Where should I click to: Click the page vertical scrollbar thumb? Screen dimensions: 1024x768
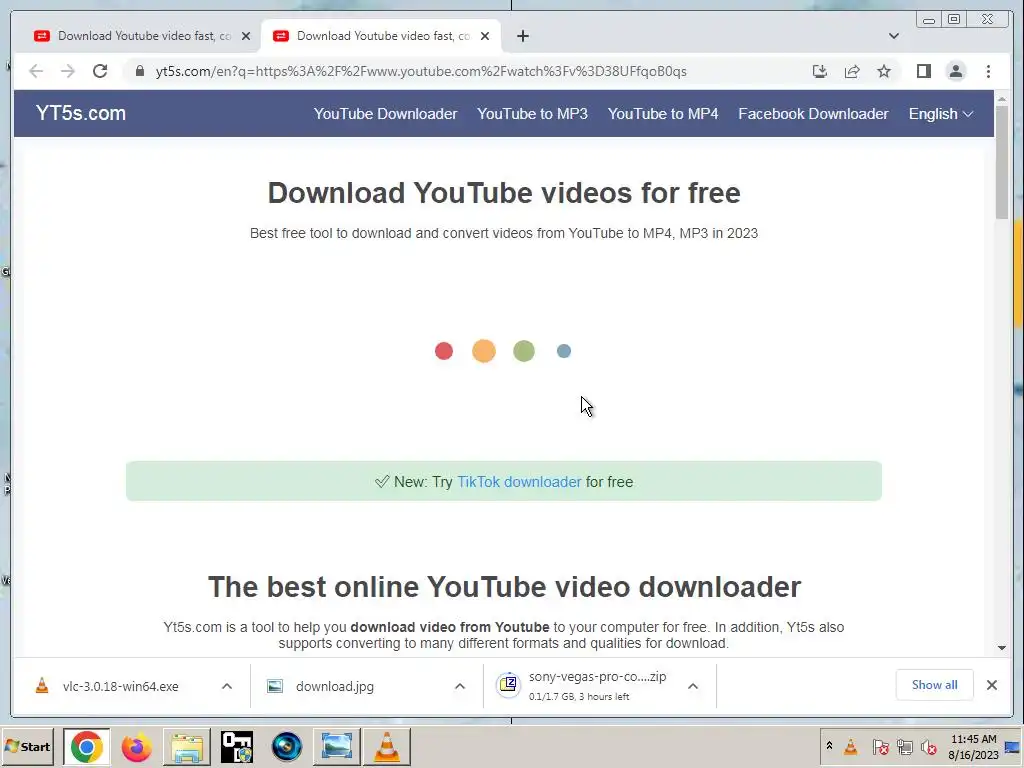1002,162
